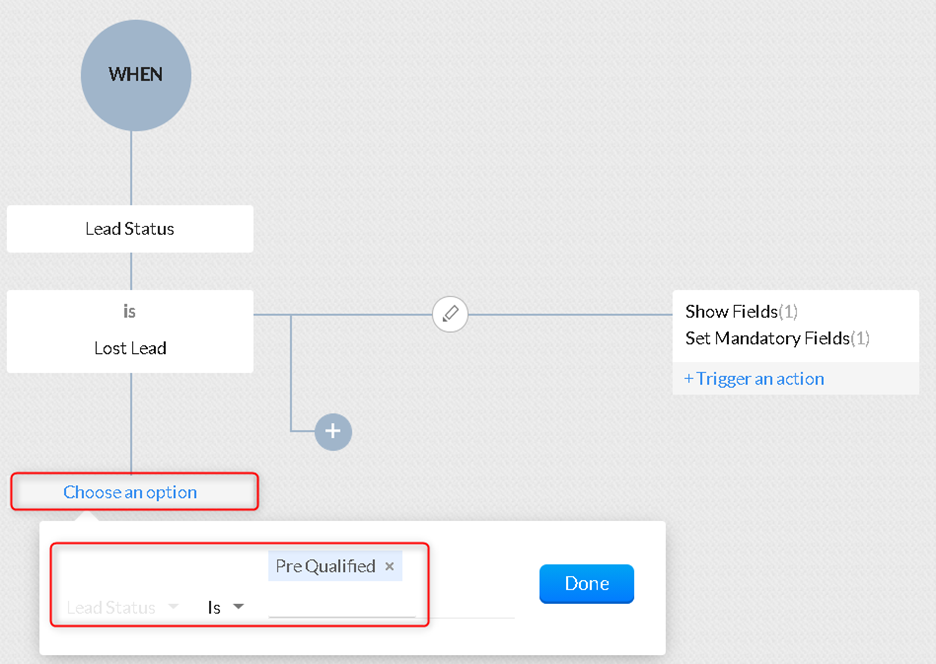Viewport: 936px width, 664px height.
Task: Click the Done button to confirm
Action: [x=586, y=583]
